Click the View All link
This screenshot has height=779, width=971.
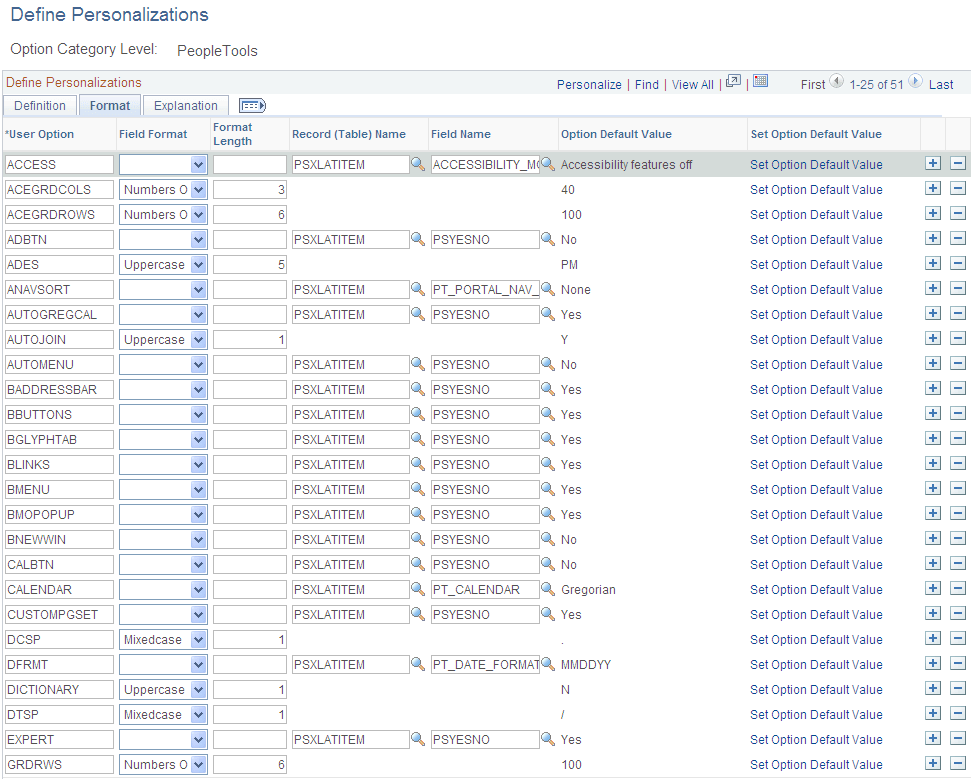point(692,84)
